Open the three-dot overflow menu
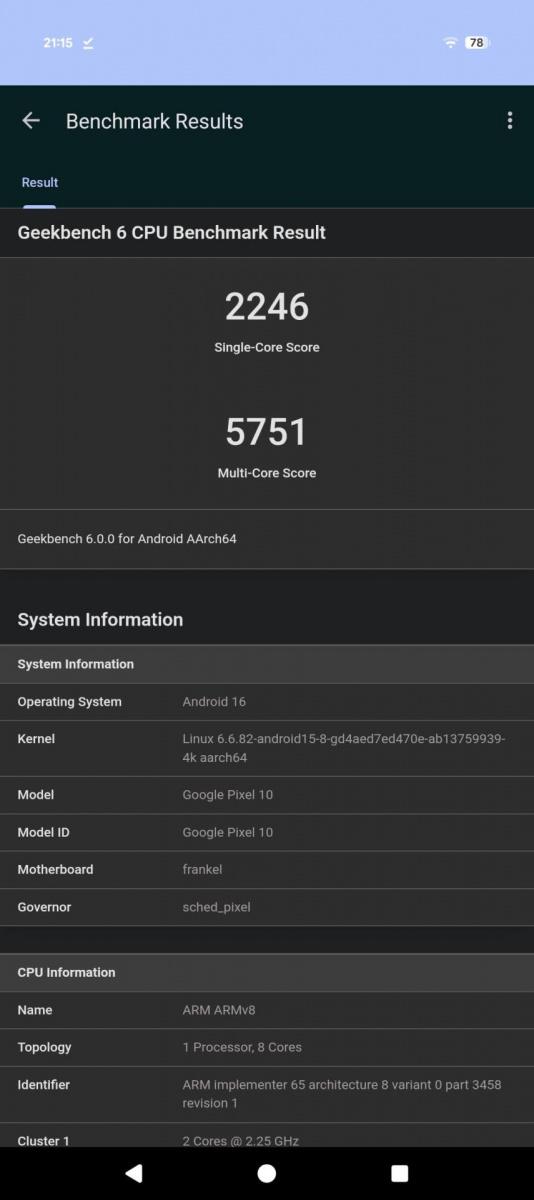Image resolution: width=534 pixels, height=1200 pixels. 510,121
